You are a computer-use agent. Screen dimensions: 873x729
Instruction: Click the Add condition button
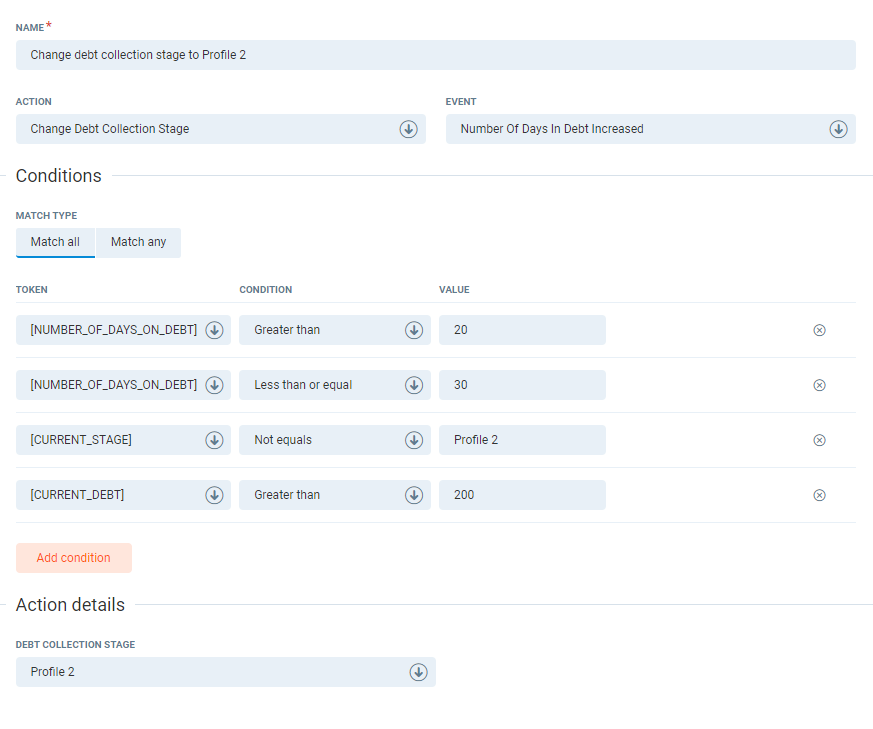(x=73, y=558)
